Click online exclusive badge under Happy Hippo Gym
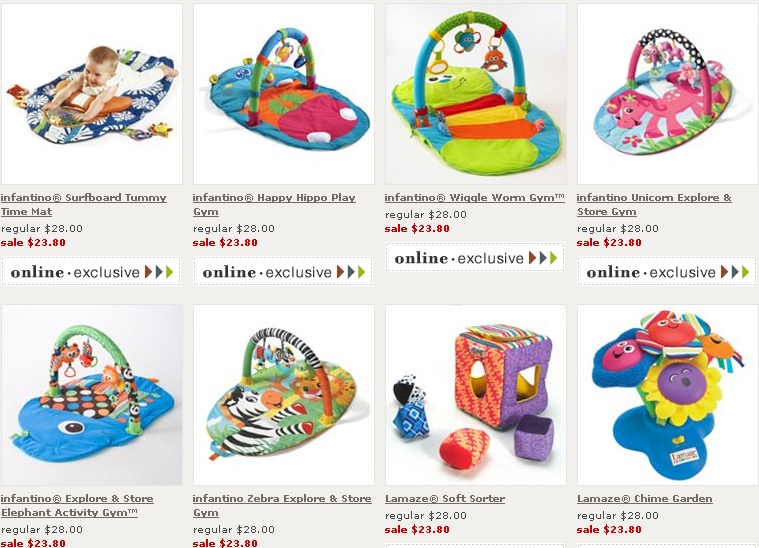The width and height of the screenshot is (759, 548). [x=283, y=272]
